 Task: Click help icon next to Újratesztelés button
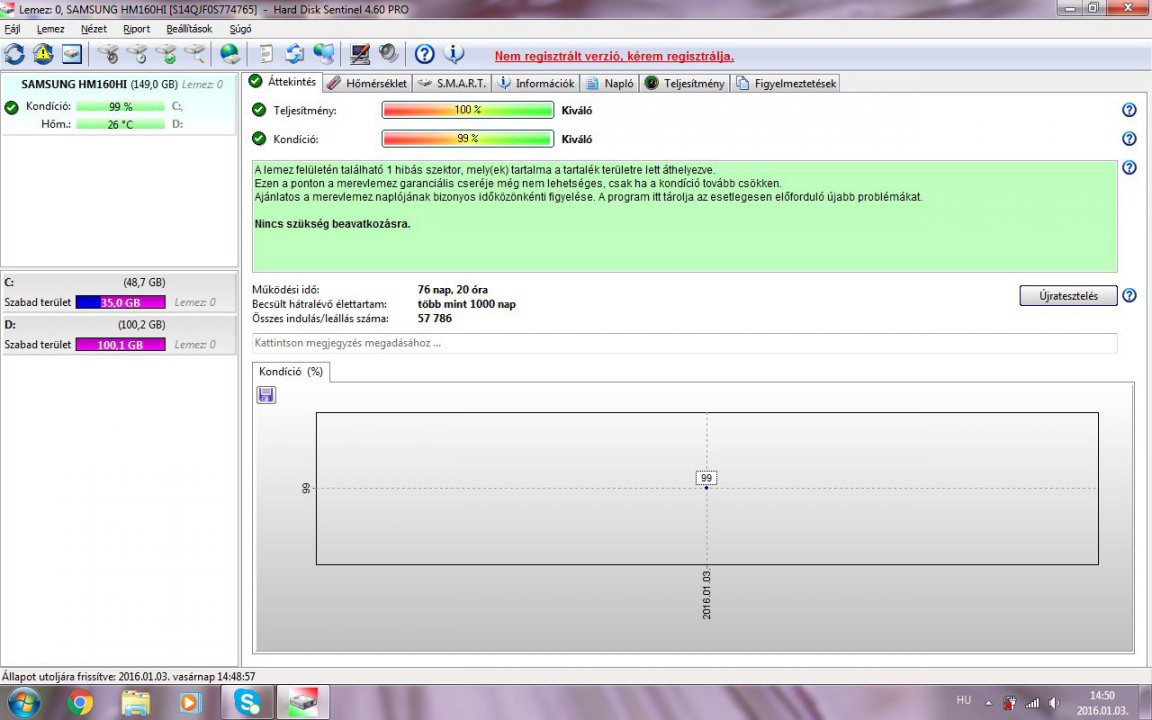coord(1129,295)
